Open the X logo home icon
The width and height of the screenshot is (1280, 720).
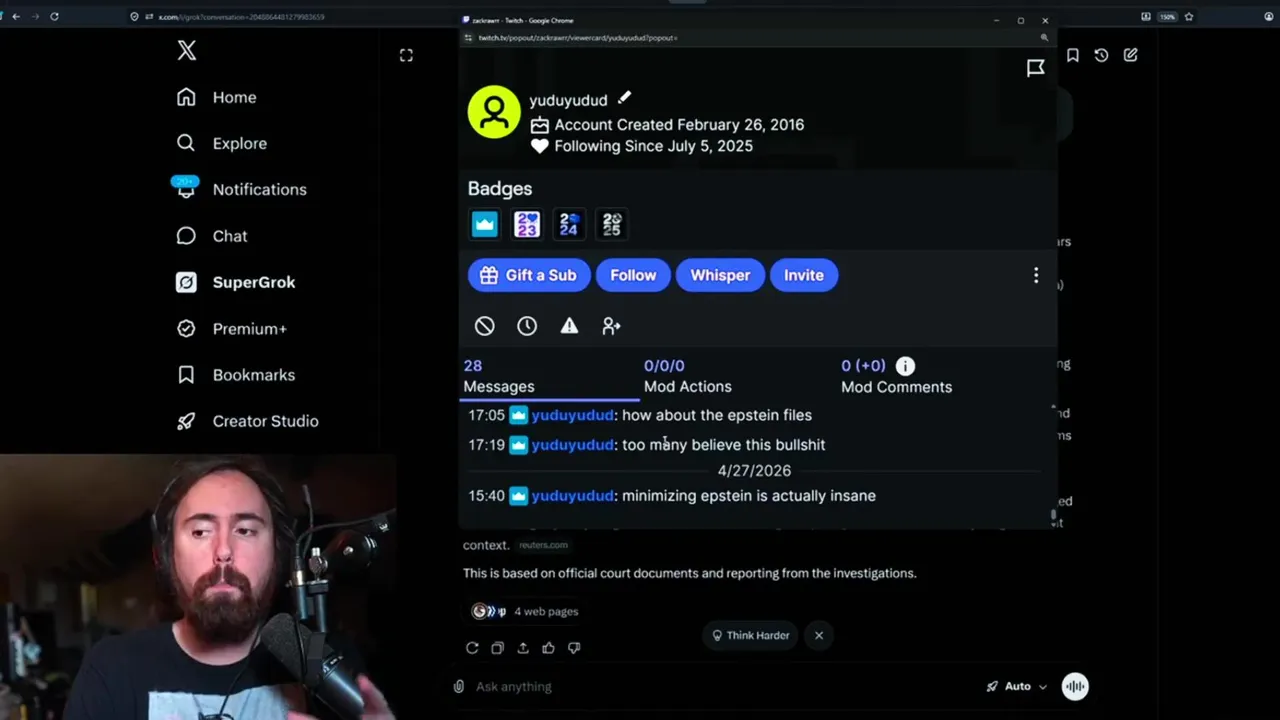(186, 51)
